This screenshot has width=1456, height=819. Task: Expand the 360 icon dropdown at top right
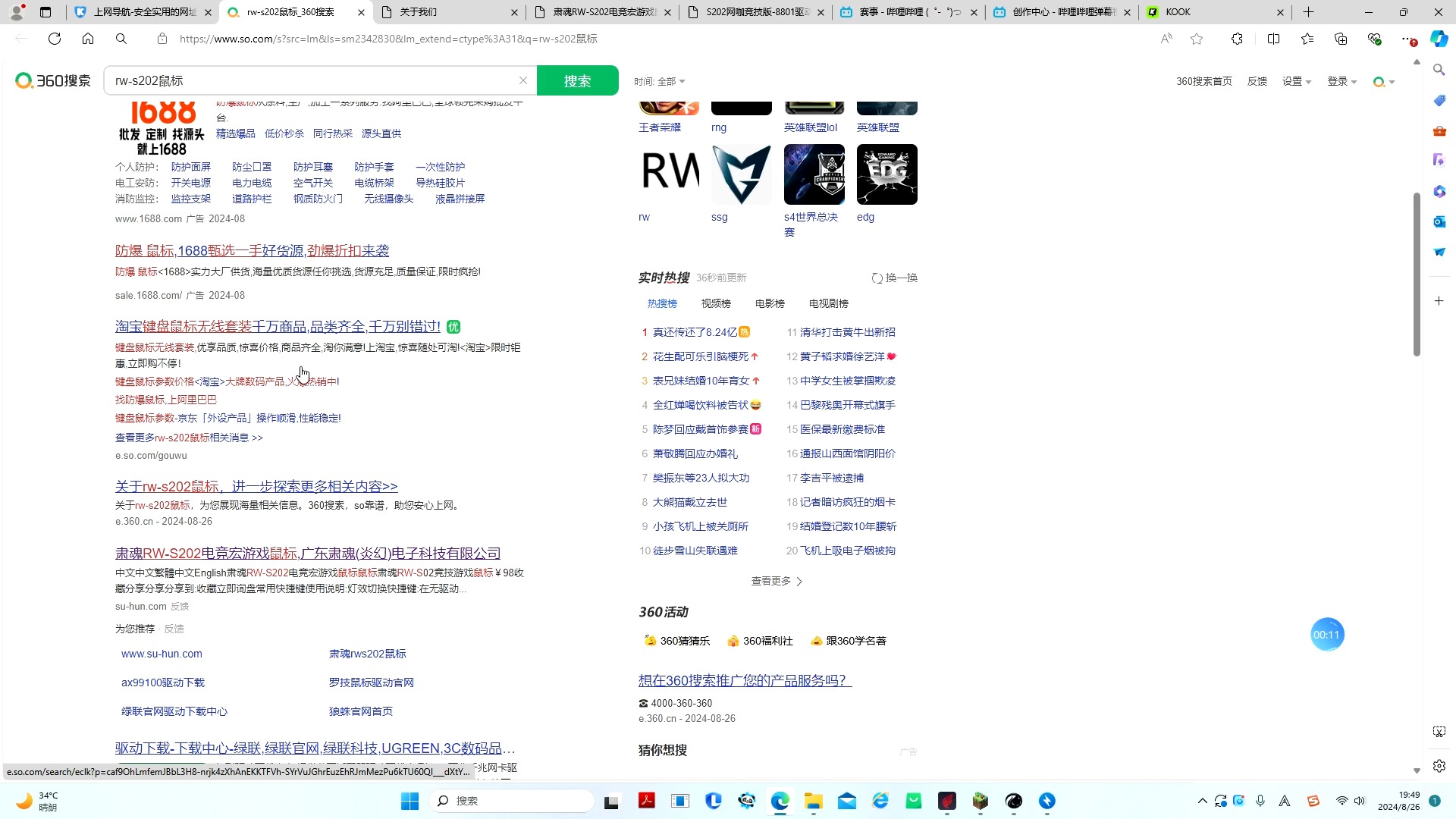1384,81
